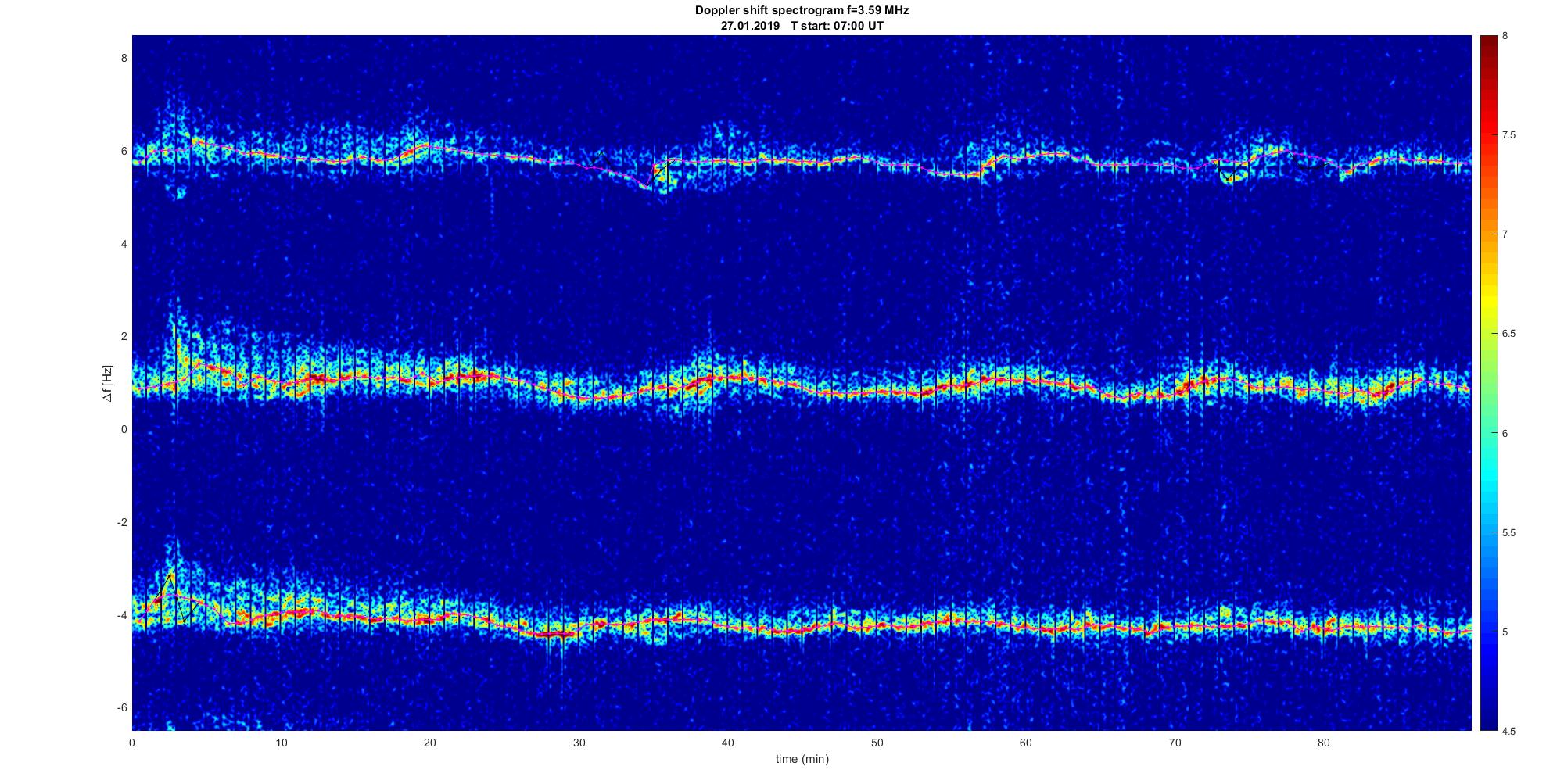Click the y-axis tick label '4'
Screen dimensions: 1564x784
pyautogui.click(x=124, y=244)
